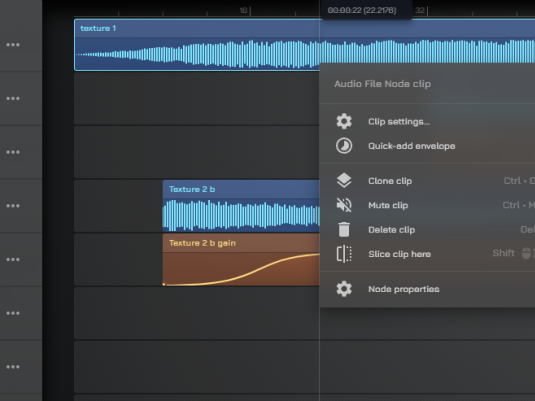This screenshot has width=535, height=401.
Task: Click the Clone clip layers icon
Action: click(x=344, y=180)
